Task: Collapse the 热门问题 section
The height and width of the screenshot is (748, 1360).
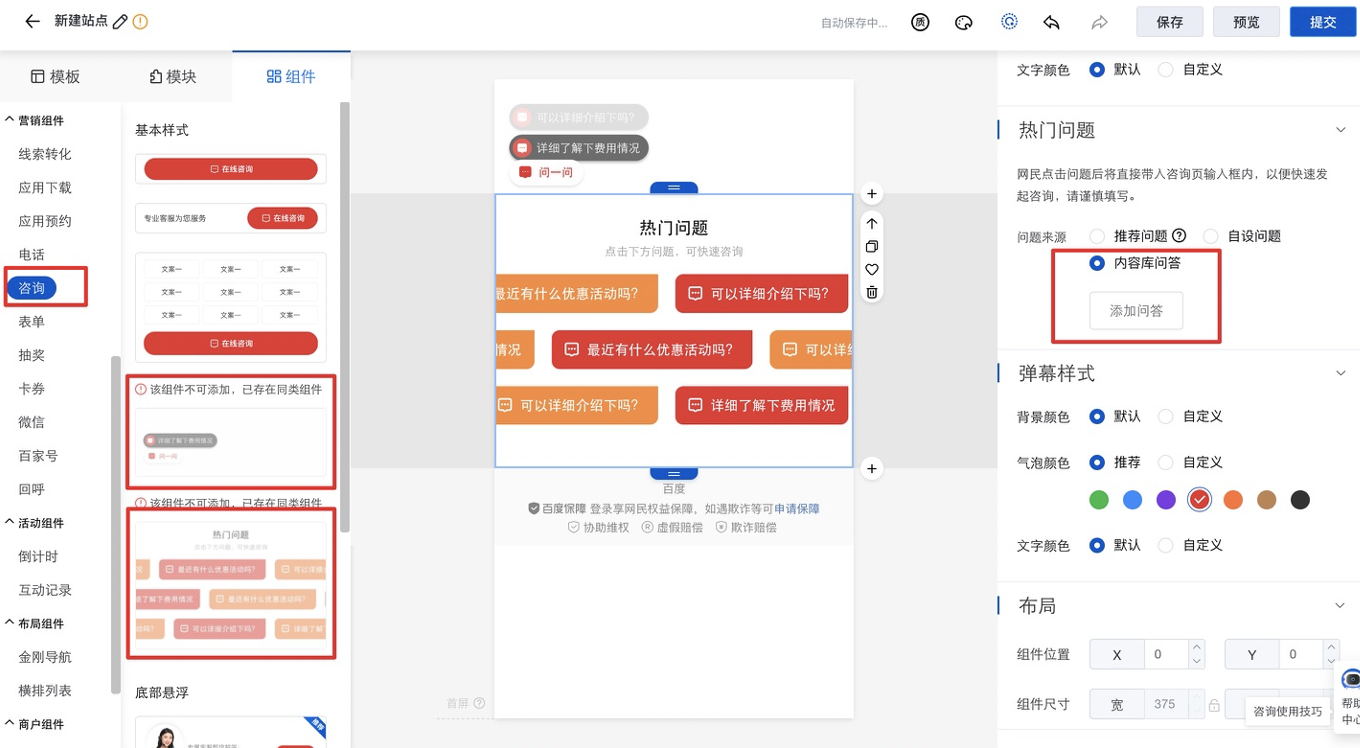Action: pyautogui.click(x=1341, y=130)
